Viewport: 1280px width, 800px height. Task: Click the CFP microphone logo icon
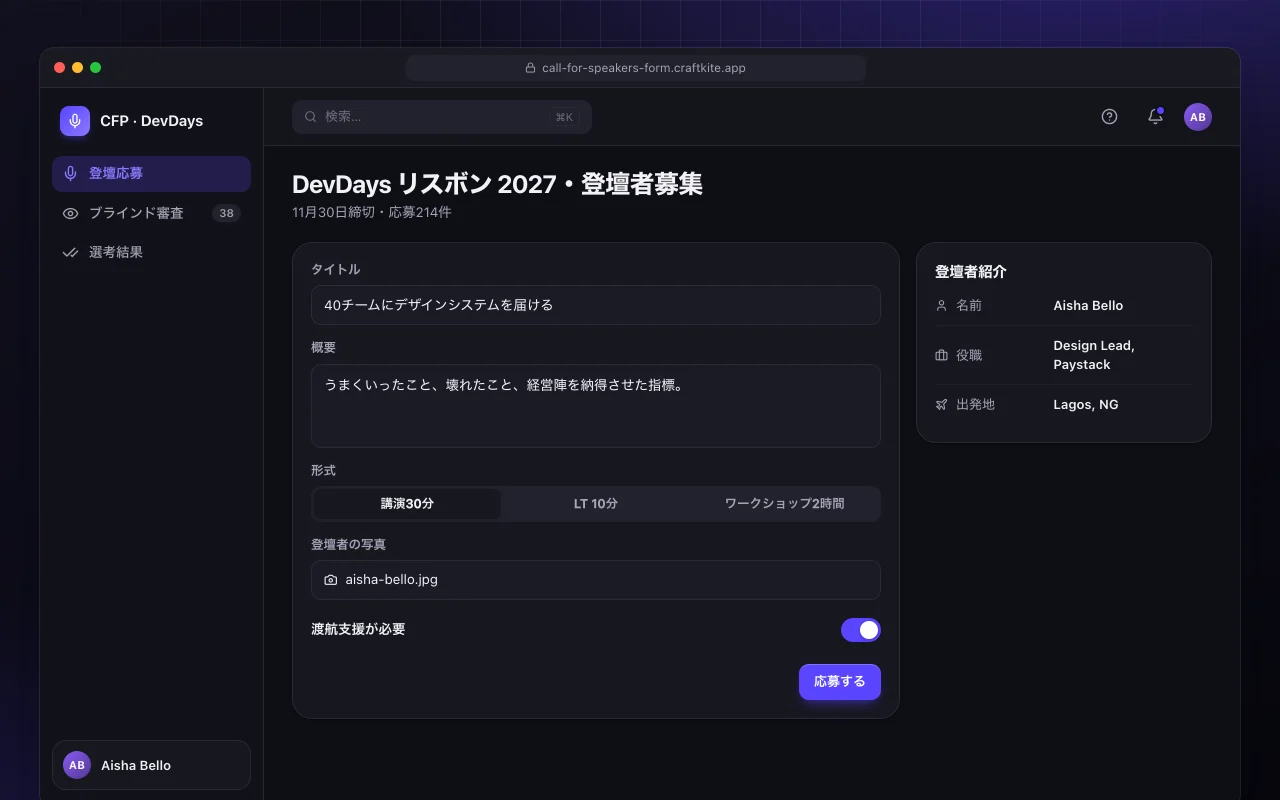[75, 121]
